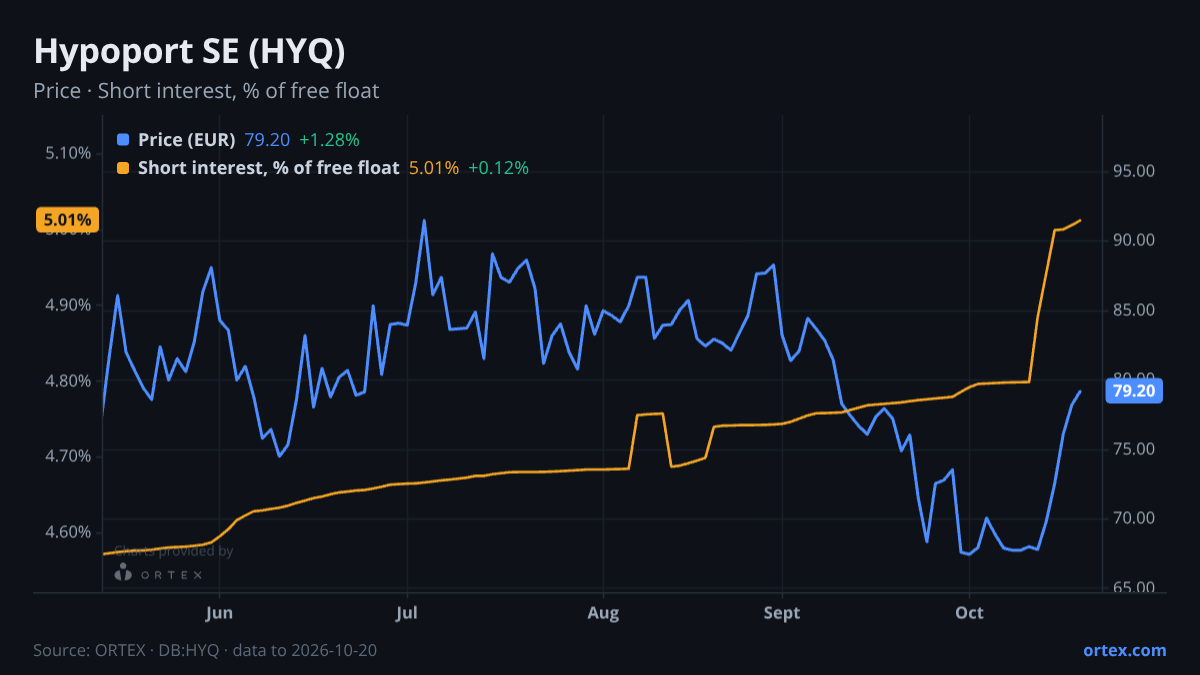Click the Jun x-axis label
Image resolution: width=1200 pixels, height=675 pixels.
point(218,613)
